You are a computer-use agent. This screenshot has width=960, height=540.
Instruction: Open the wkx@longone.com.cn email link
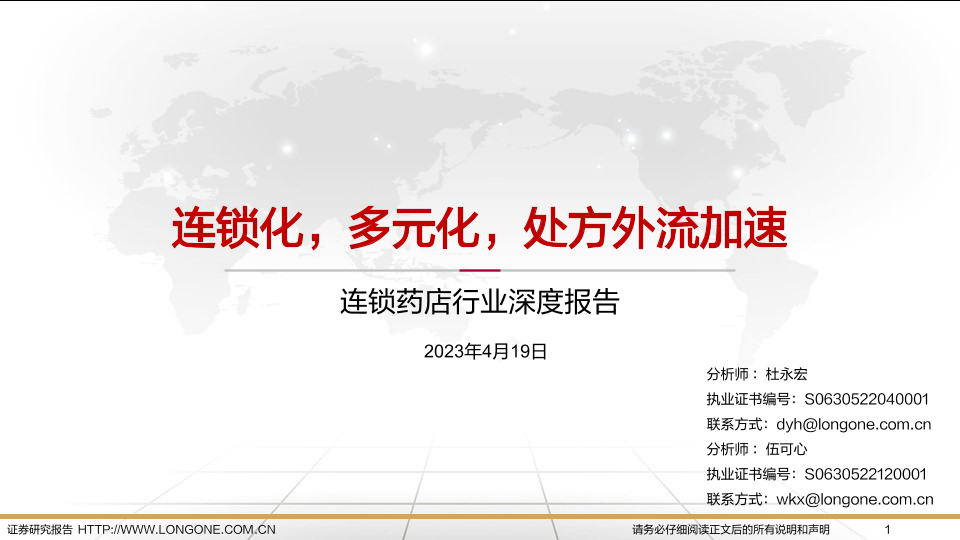(x=854, y=499)
